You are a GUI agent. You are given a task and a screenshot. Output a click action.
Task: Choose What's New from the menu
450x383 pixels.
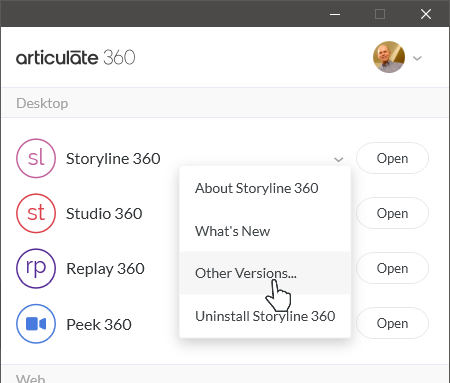[265, 231]
